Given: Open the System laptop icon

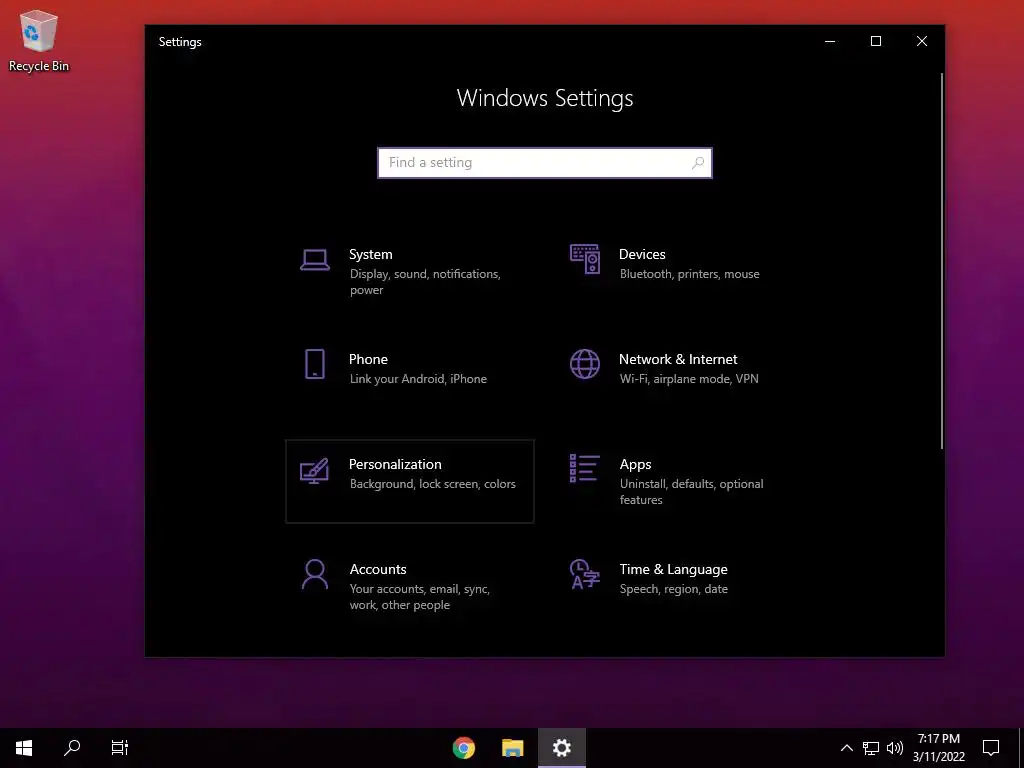Looking at the screenshot, I should pyautogui.click(x=315, y=259).
